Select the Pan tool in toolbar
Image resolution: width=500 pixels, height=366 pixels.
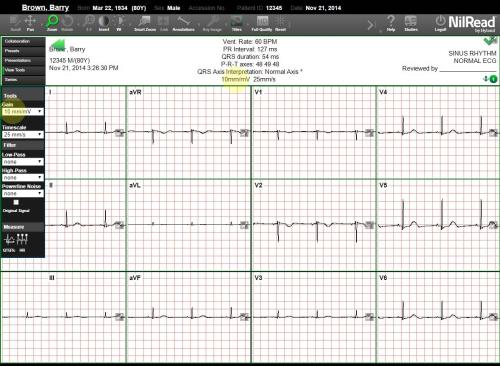(30, 23)
